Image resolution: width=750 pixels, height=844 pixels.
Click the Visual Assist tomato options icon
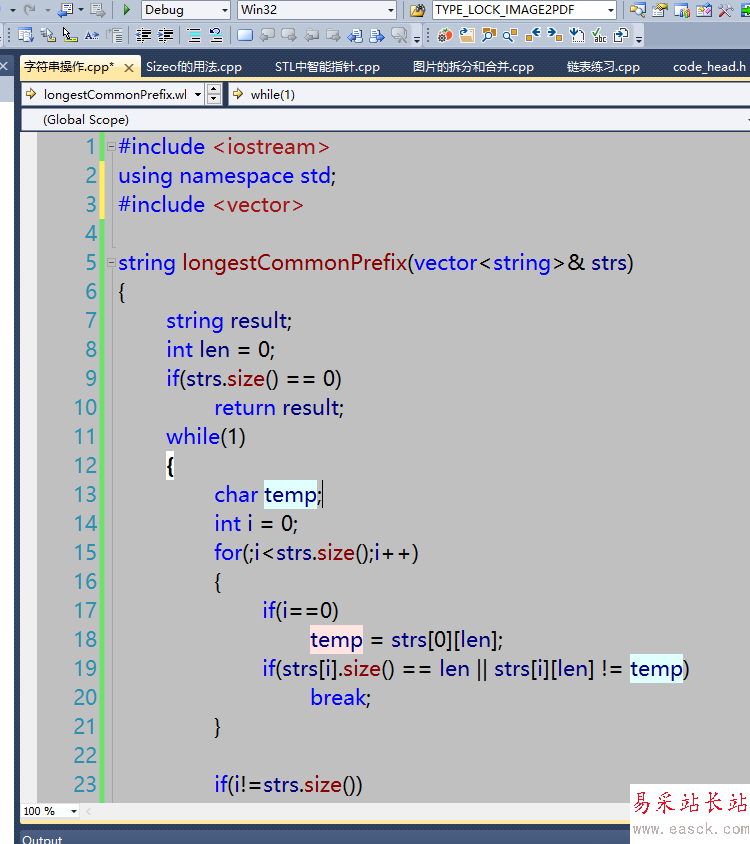[445, 36]
